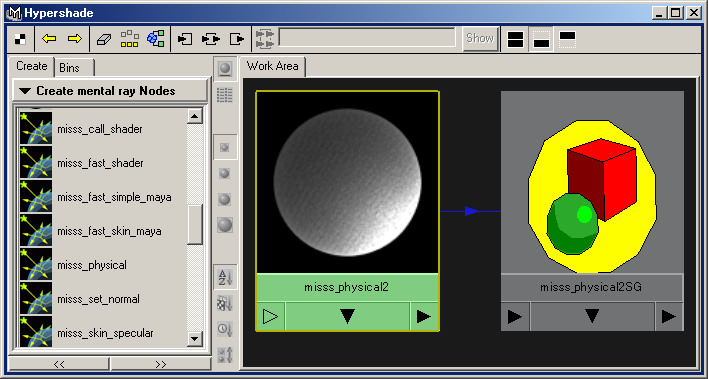Create a misss_call_shader node
The height and width of the screenshot is (379, 708).
(x=99, y=129)
